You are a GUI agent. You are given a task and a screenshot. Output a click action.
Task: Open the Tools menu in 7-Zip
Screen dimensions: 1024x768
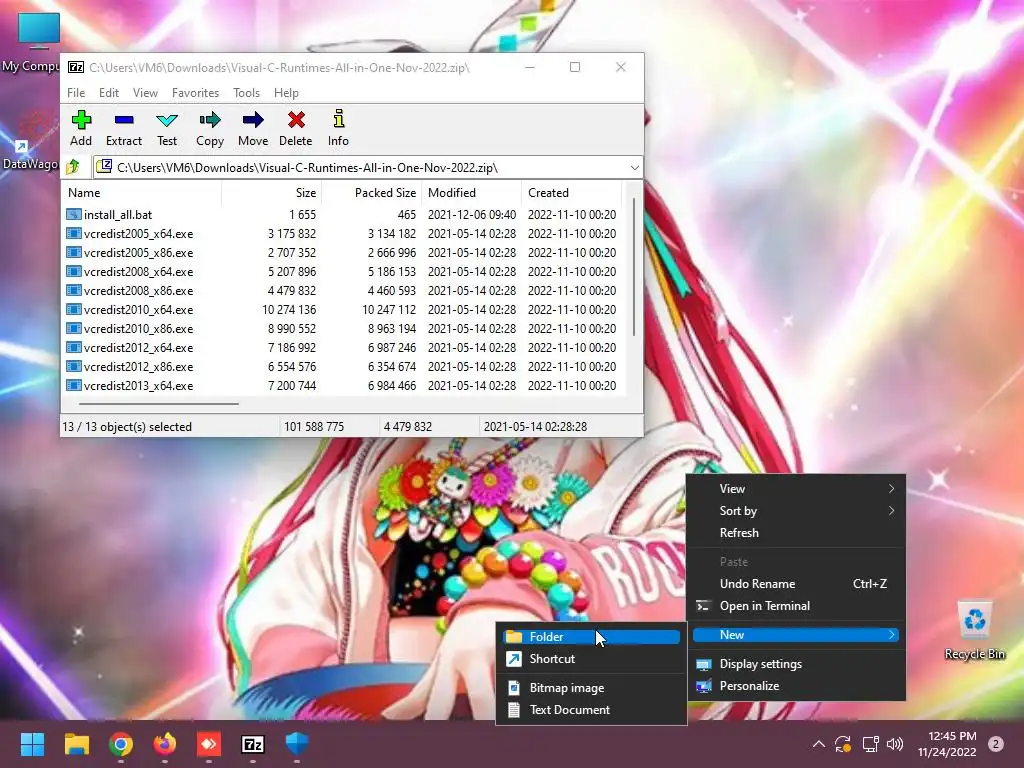pyautogui.click(x=246, y=93)
